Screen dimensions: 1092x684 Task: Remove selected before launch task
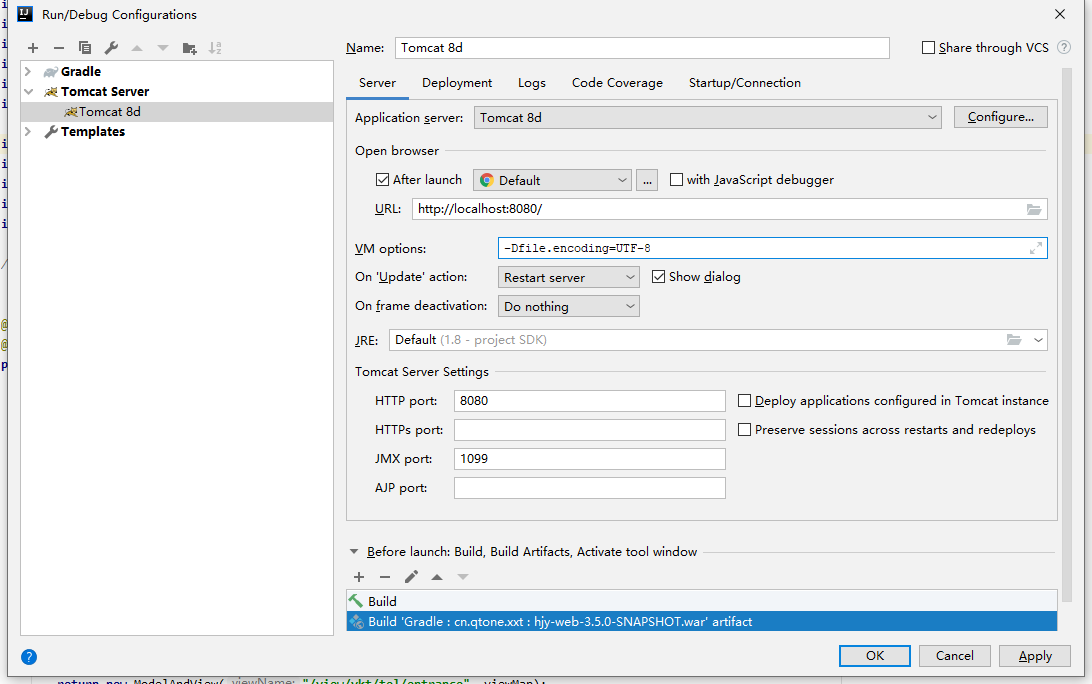(x=384, y=577)
